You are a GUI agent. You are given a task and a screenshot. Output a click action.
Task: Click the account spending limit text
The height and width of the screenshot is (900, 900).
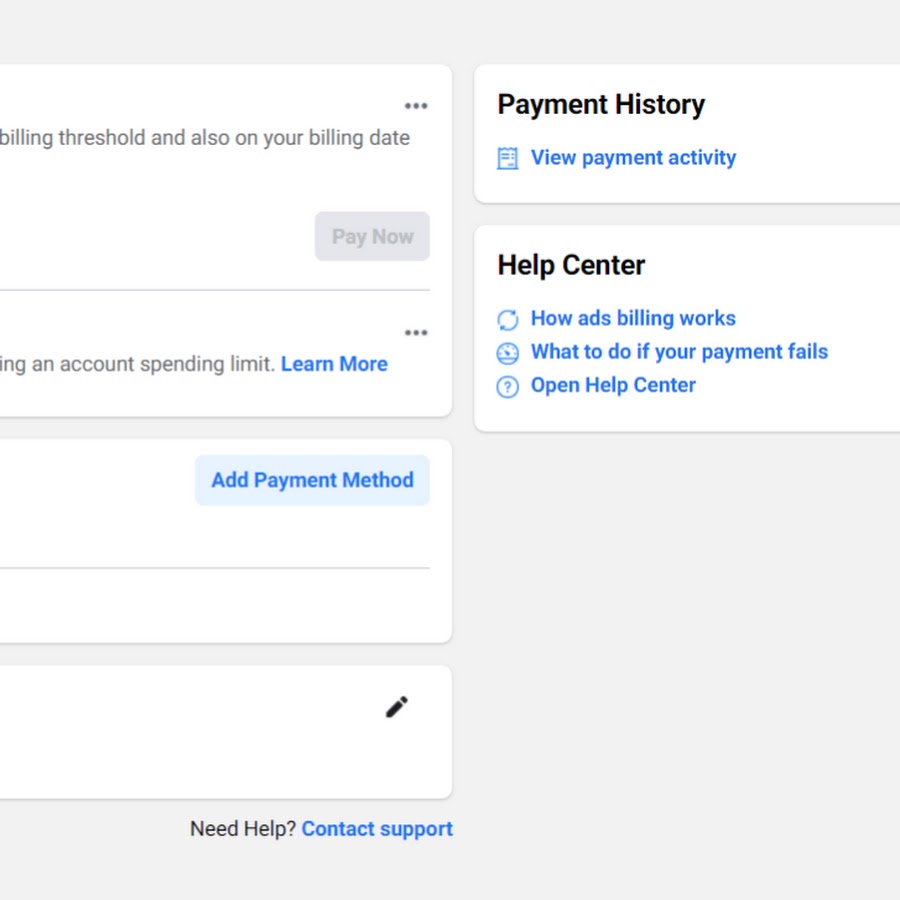(137, 364)
